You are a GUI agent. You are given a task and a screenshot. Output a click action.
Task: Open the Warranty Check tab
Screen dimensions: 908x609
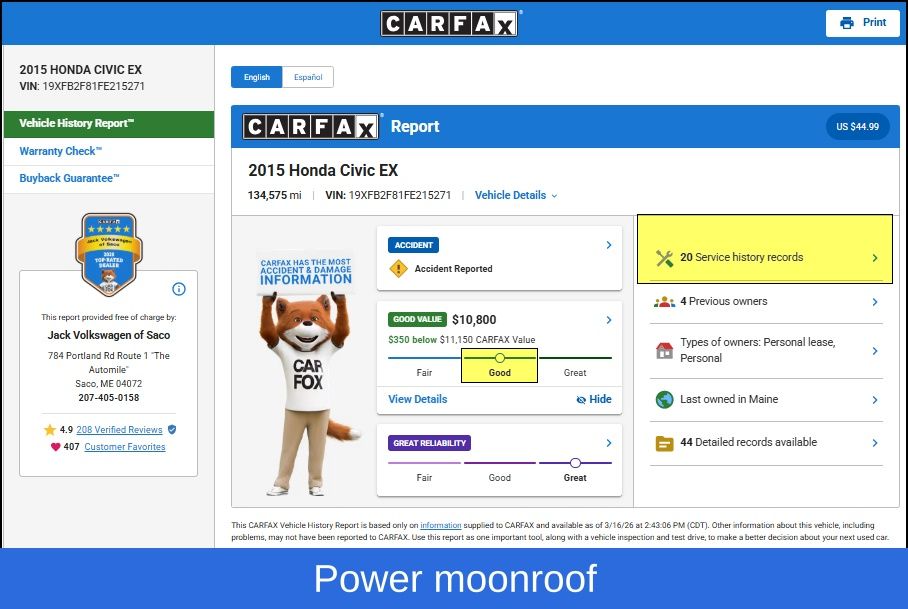[60, 151]
